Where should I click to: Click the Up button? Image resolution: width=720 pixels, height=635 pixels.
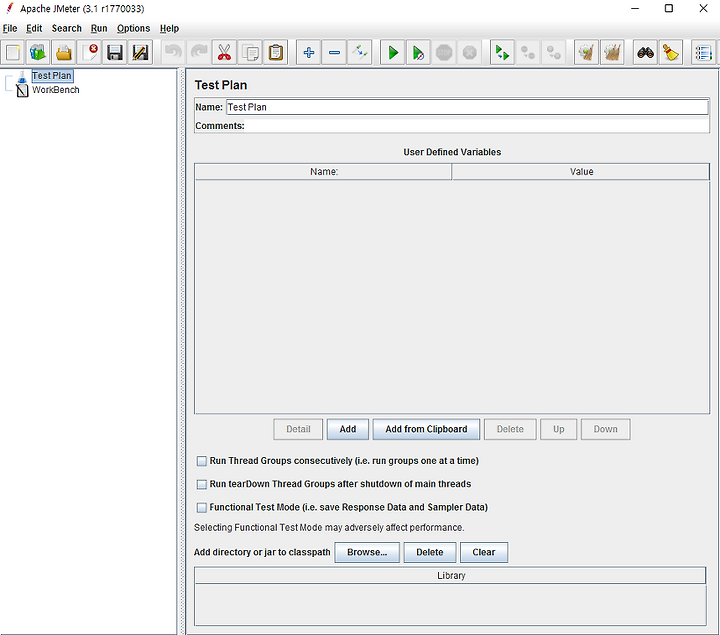pos(558,429)
